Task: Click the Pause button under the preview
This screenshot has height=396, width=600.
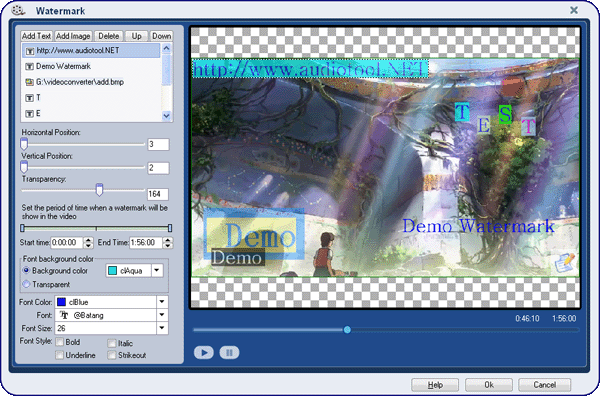Action: point(229,352)
